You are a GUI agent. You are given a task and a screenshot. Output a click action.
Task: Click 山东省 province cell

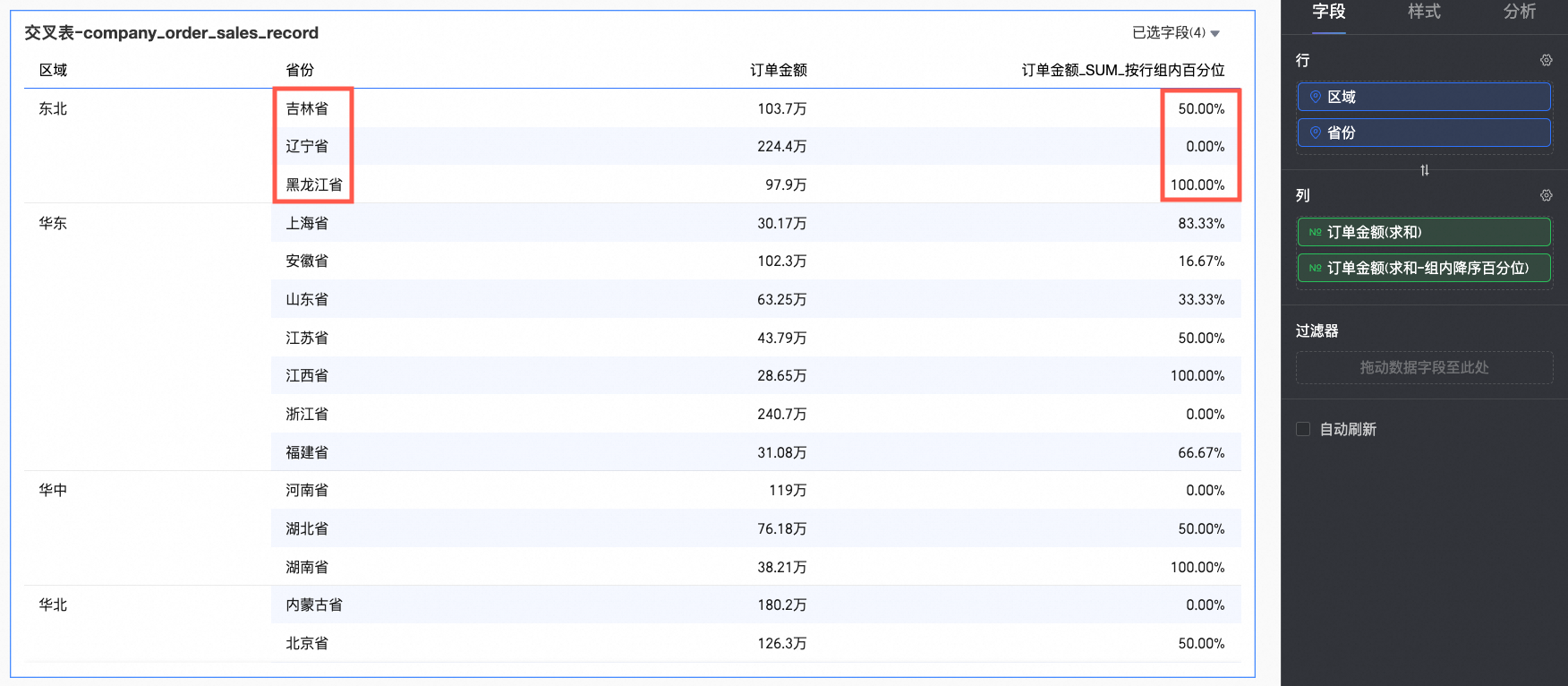point(307,299)
